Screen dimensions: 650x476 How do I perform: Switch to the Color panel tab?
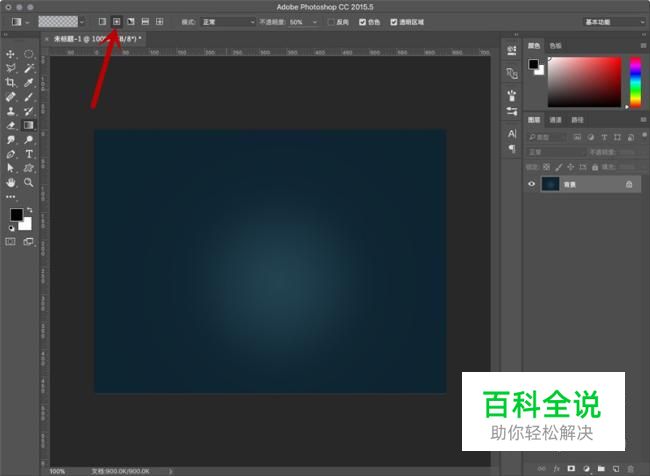(x=534, y=46)
